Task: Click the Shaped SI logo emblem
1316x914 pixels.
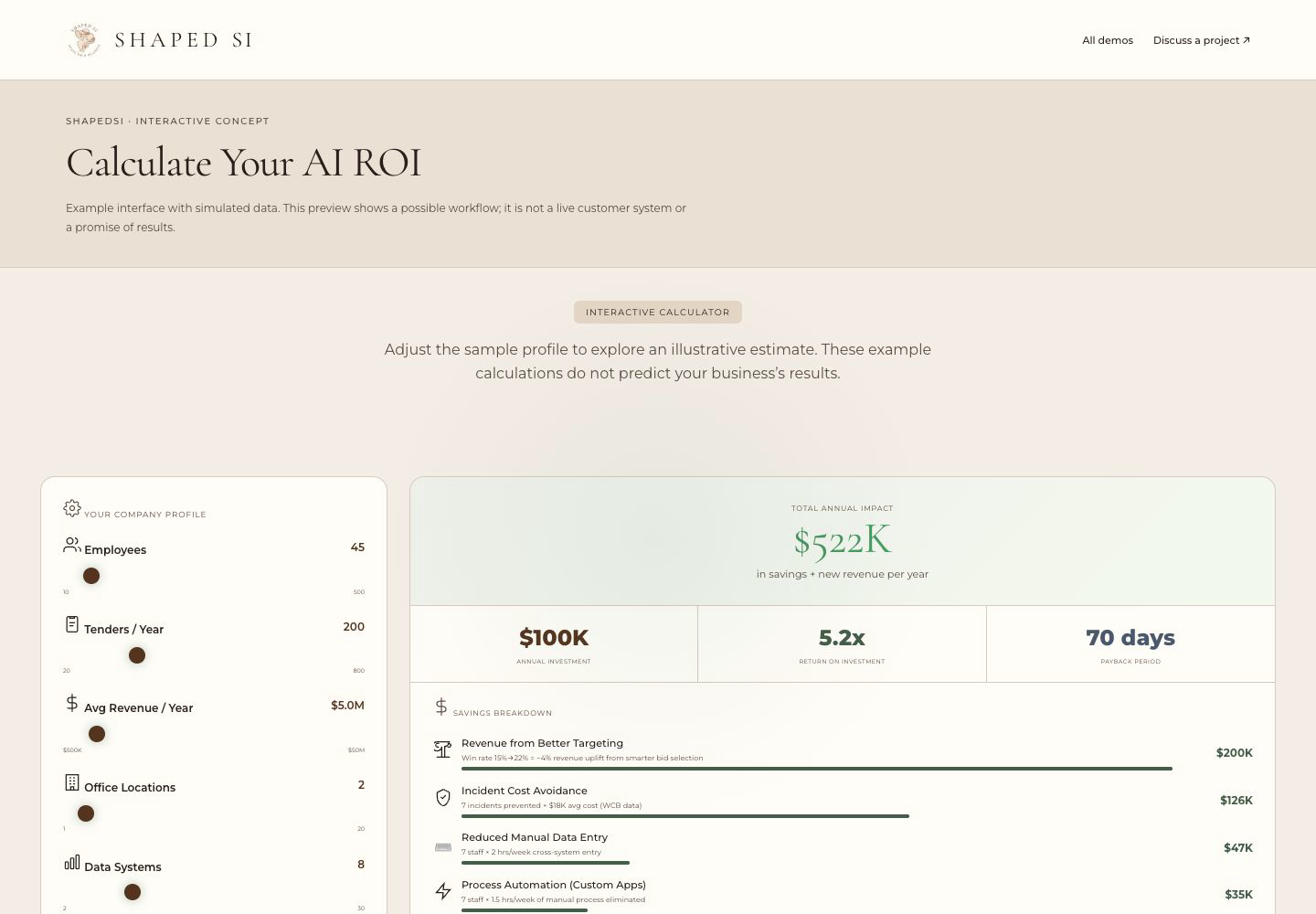Action: point(85,39)
